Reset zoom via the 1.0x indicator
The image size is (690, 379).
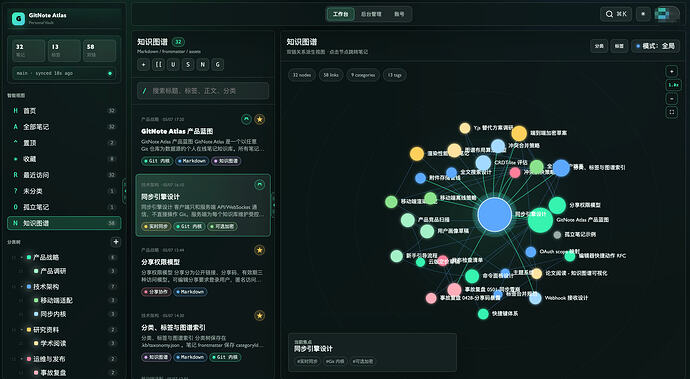672,85
